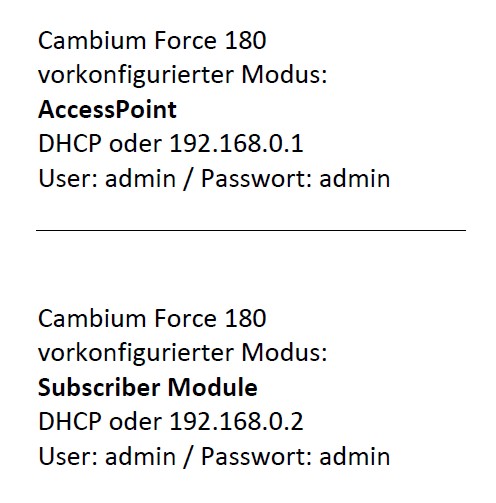The height and width of the screenshot is (503, 496).
Task: Select the IP address 192.168.0.2
Action: point(236,422)
